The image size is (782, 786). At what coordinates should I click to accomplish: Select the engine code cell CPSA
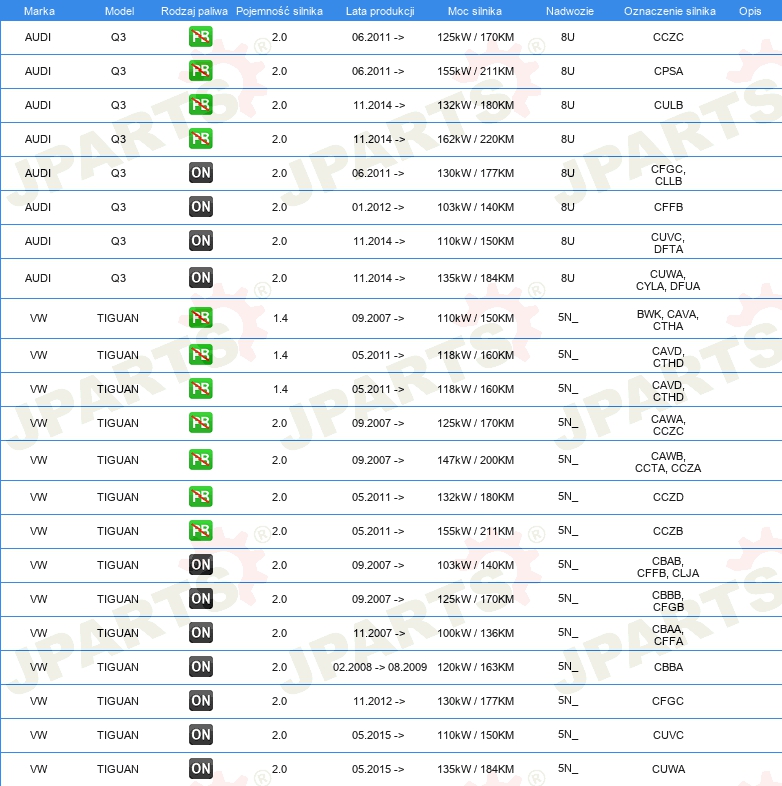(x=668, y=71)
